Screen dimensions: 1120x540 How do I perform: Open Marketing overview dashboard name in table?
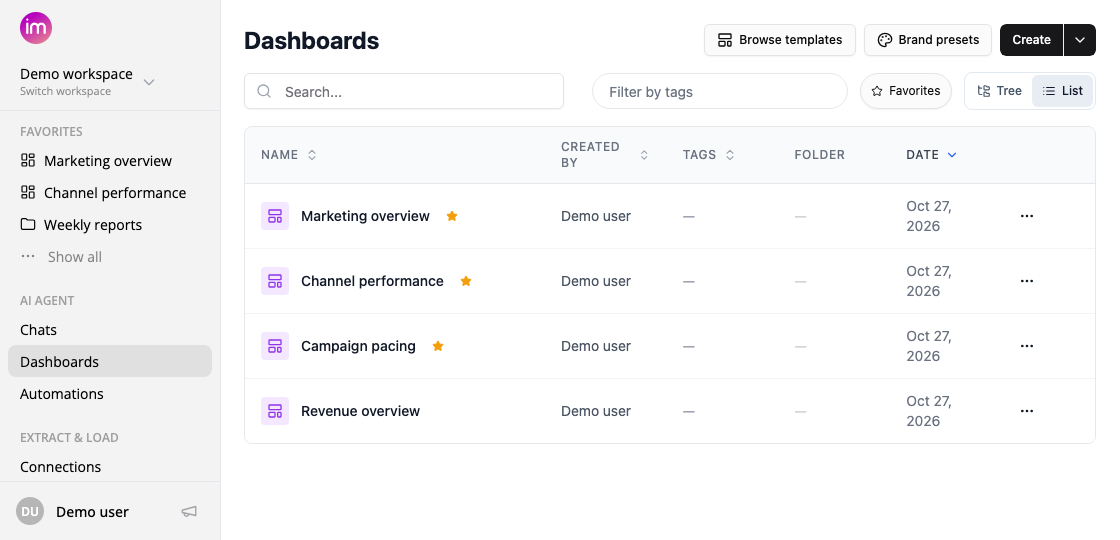(x=365, y=216)
